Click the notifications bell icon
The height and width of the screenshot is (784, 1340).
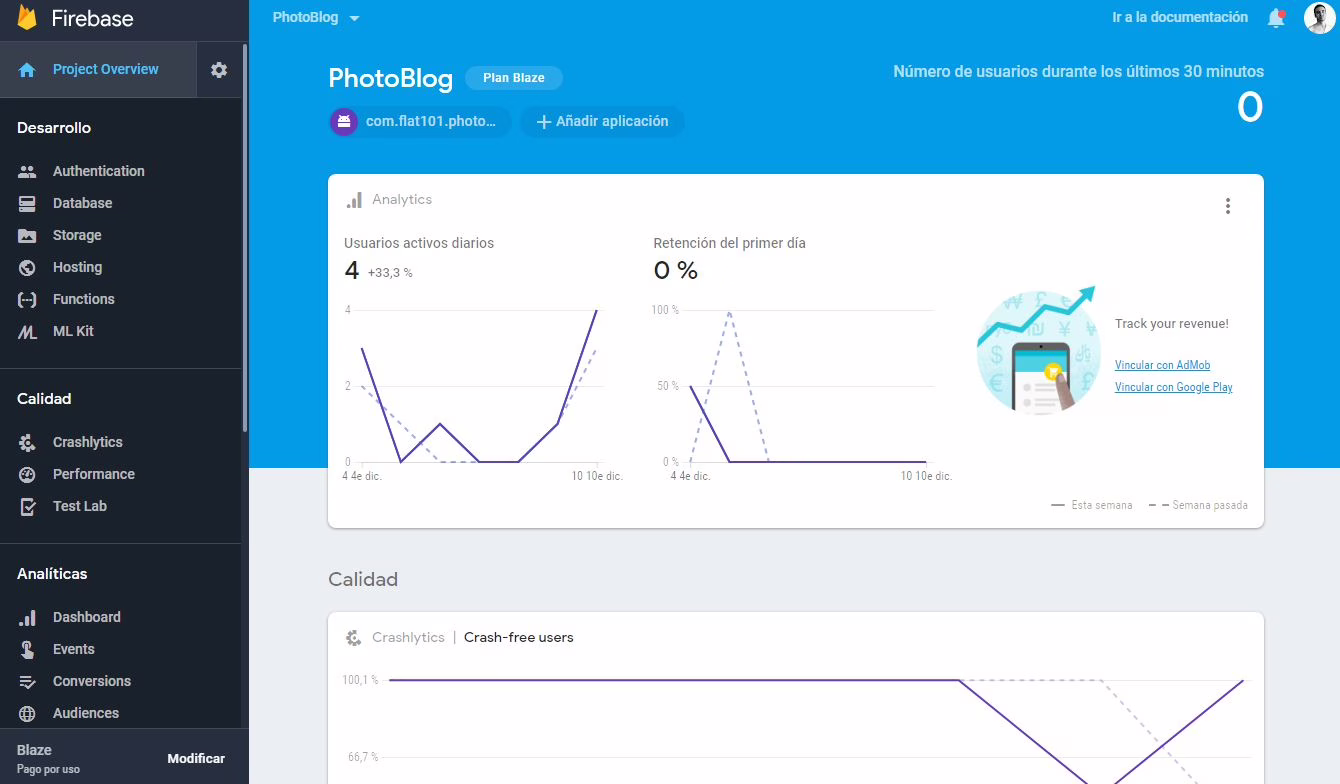click(1275, 18)
